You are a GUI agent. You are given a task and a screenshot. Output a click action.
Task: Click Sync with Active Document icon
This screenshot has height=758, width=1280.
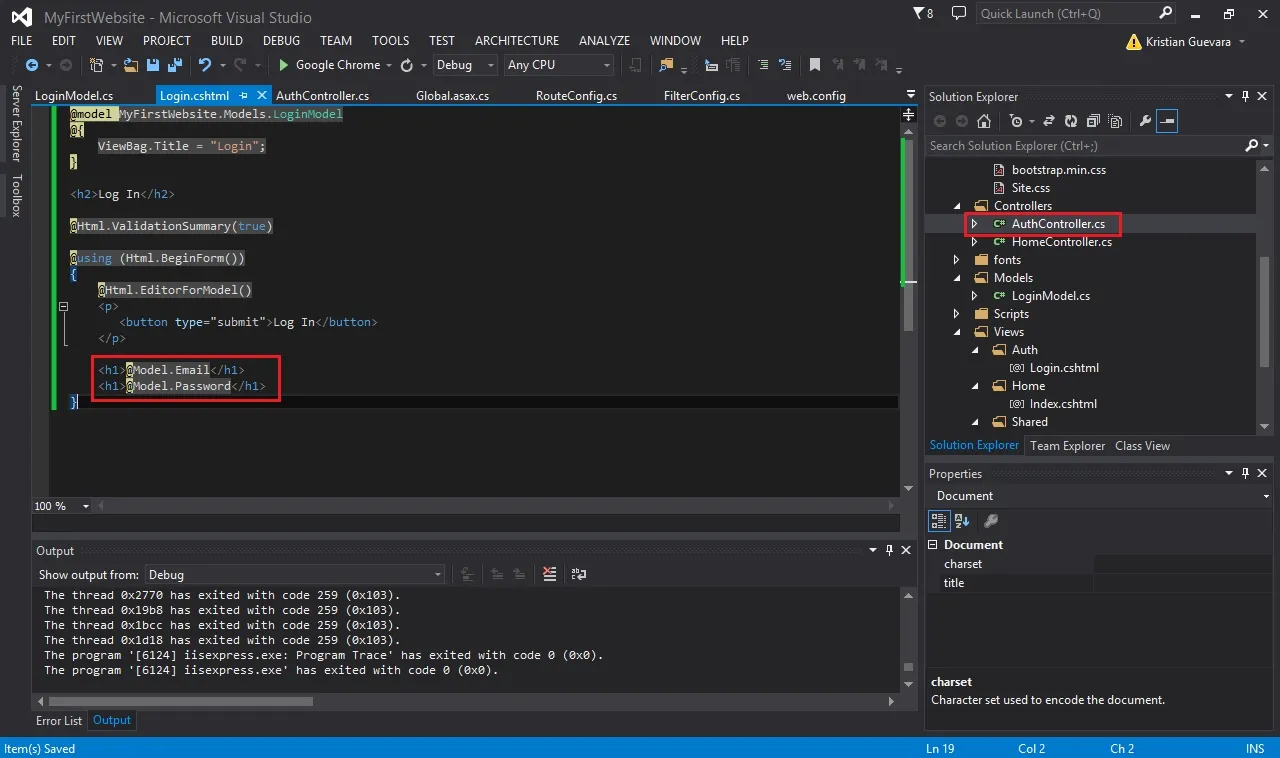1048,121
